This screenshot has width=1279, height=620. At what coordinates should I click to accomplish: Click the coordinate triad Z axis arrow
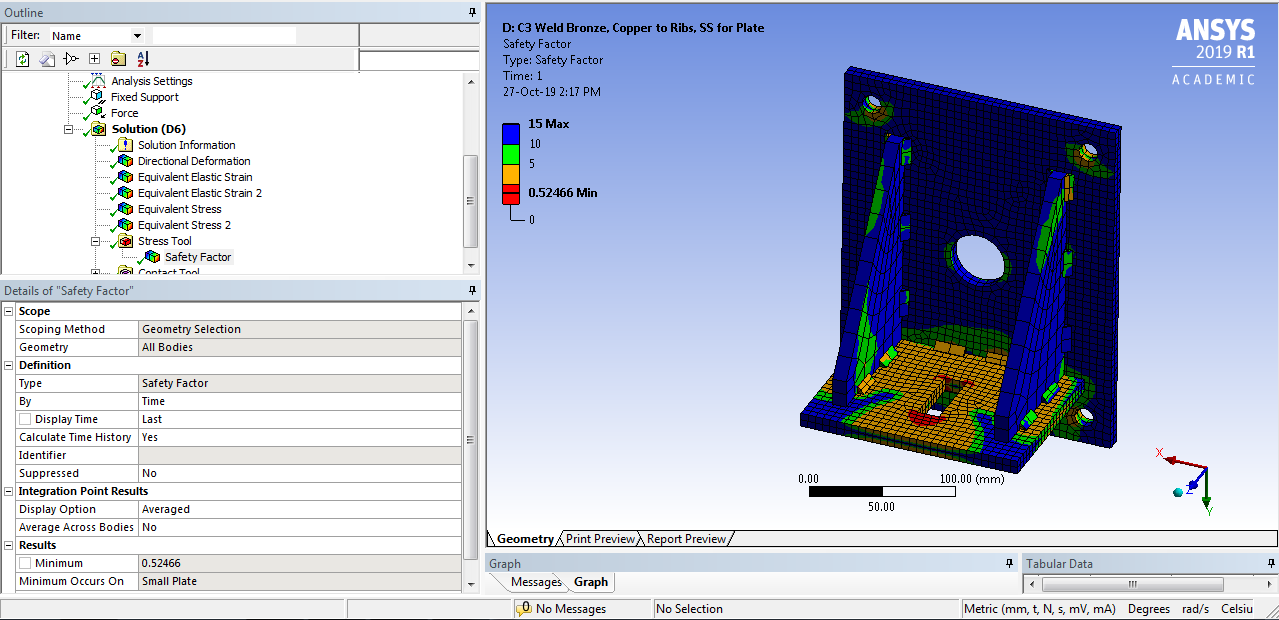(x=1194, y=485)
